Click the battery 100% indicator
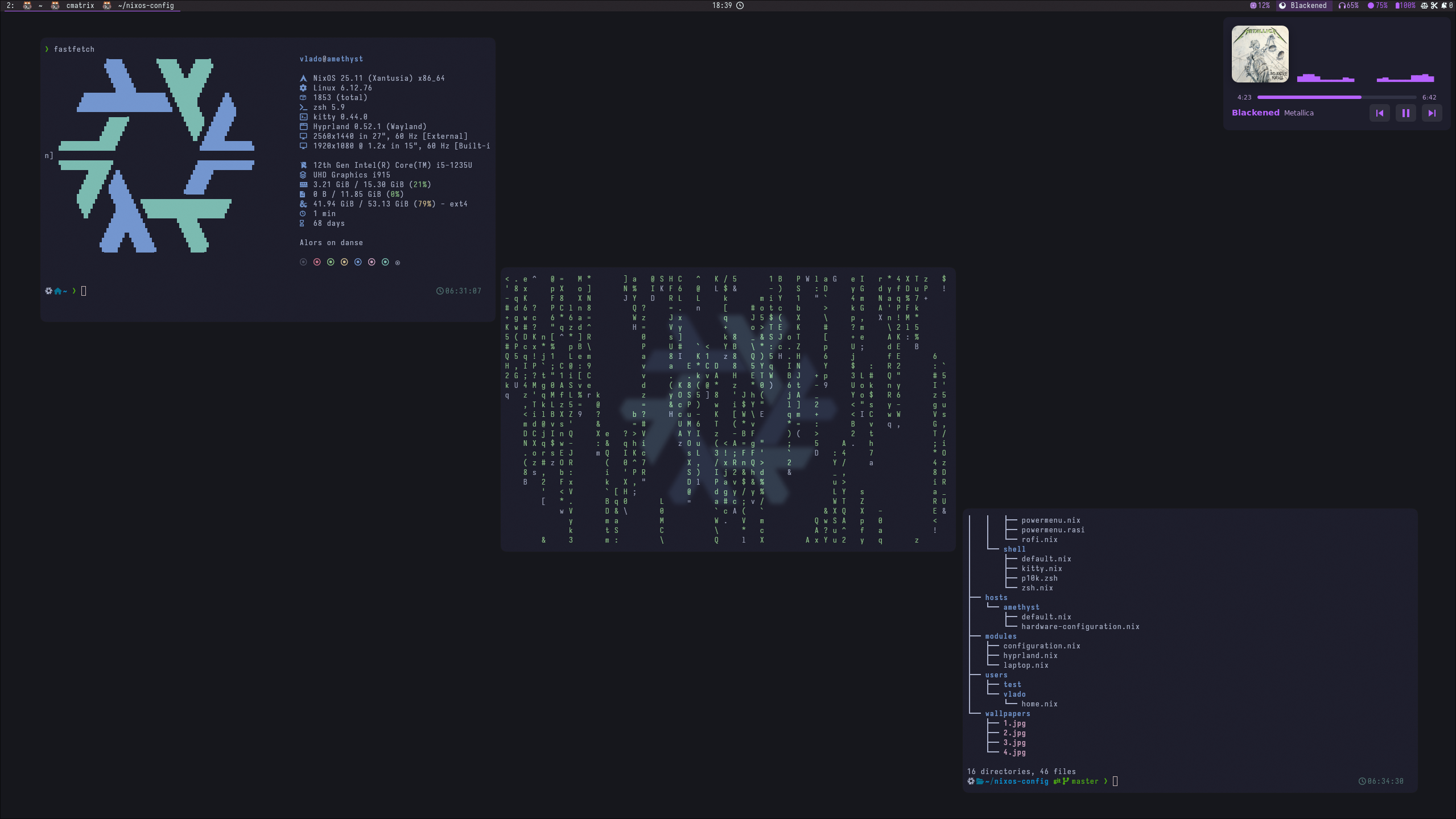1456x819 pixels. [1405, 6]
